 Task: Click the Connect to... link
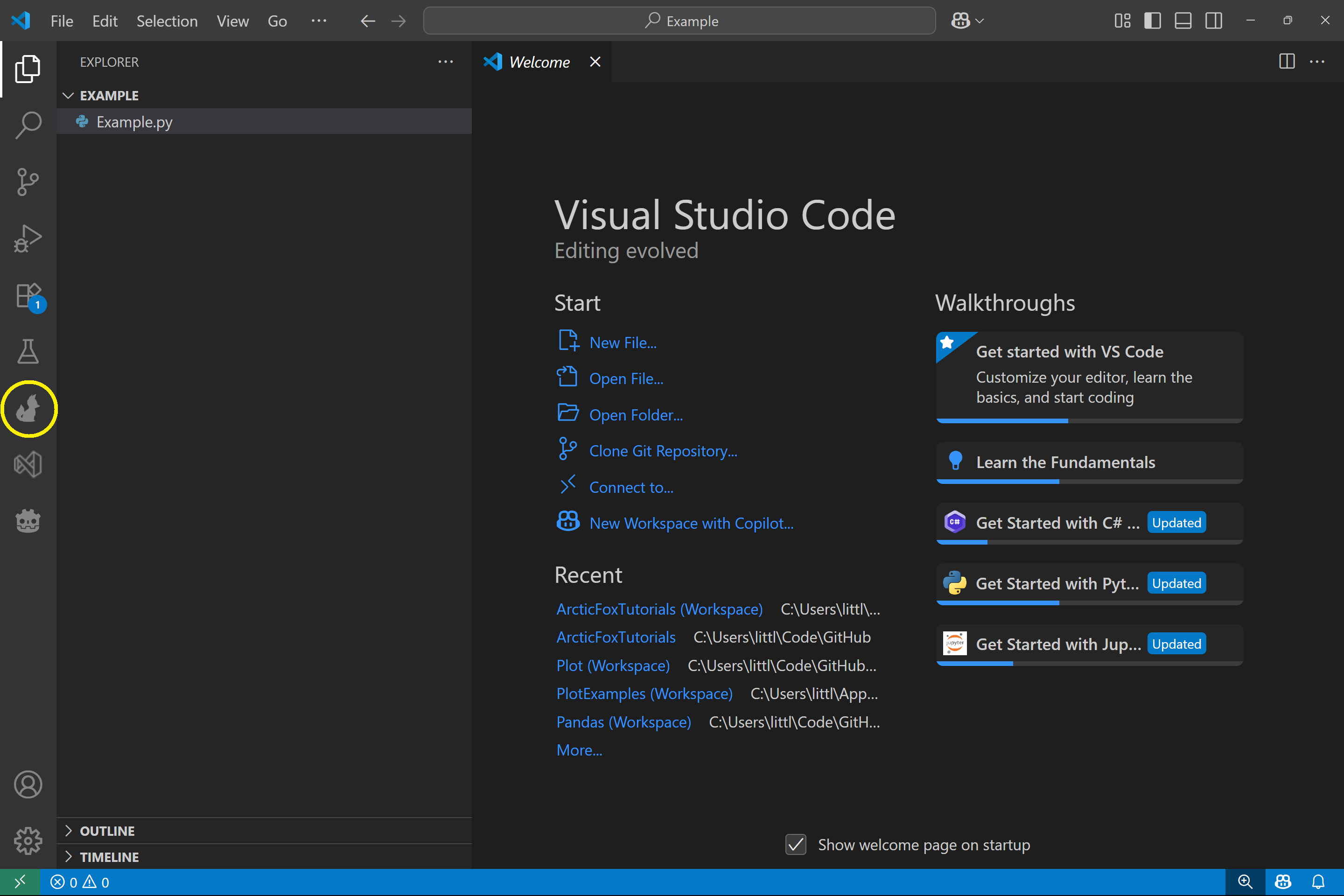click(x=631, y=487)
